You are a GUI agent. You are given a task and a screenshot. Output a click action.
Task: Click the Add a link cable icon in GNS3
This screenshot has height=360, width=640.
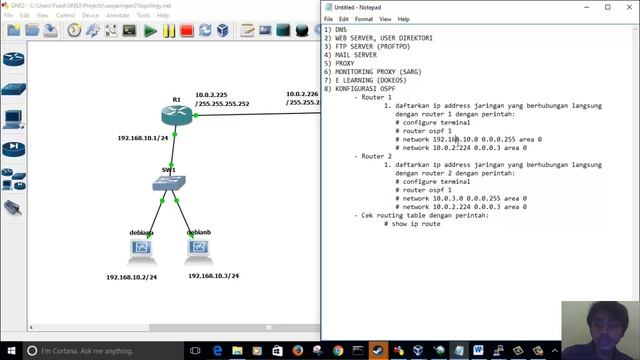tap(13, 208)
